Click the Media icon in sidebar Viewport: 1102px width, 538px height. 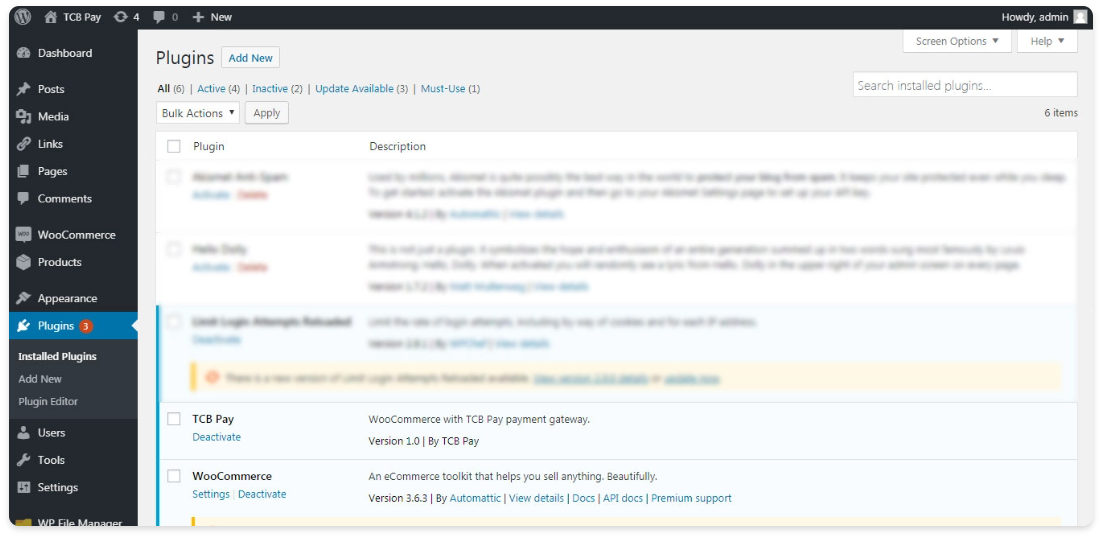tap(24, 117)
